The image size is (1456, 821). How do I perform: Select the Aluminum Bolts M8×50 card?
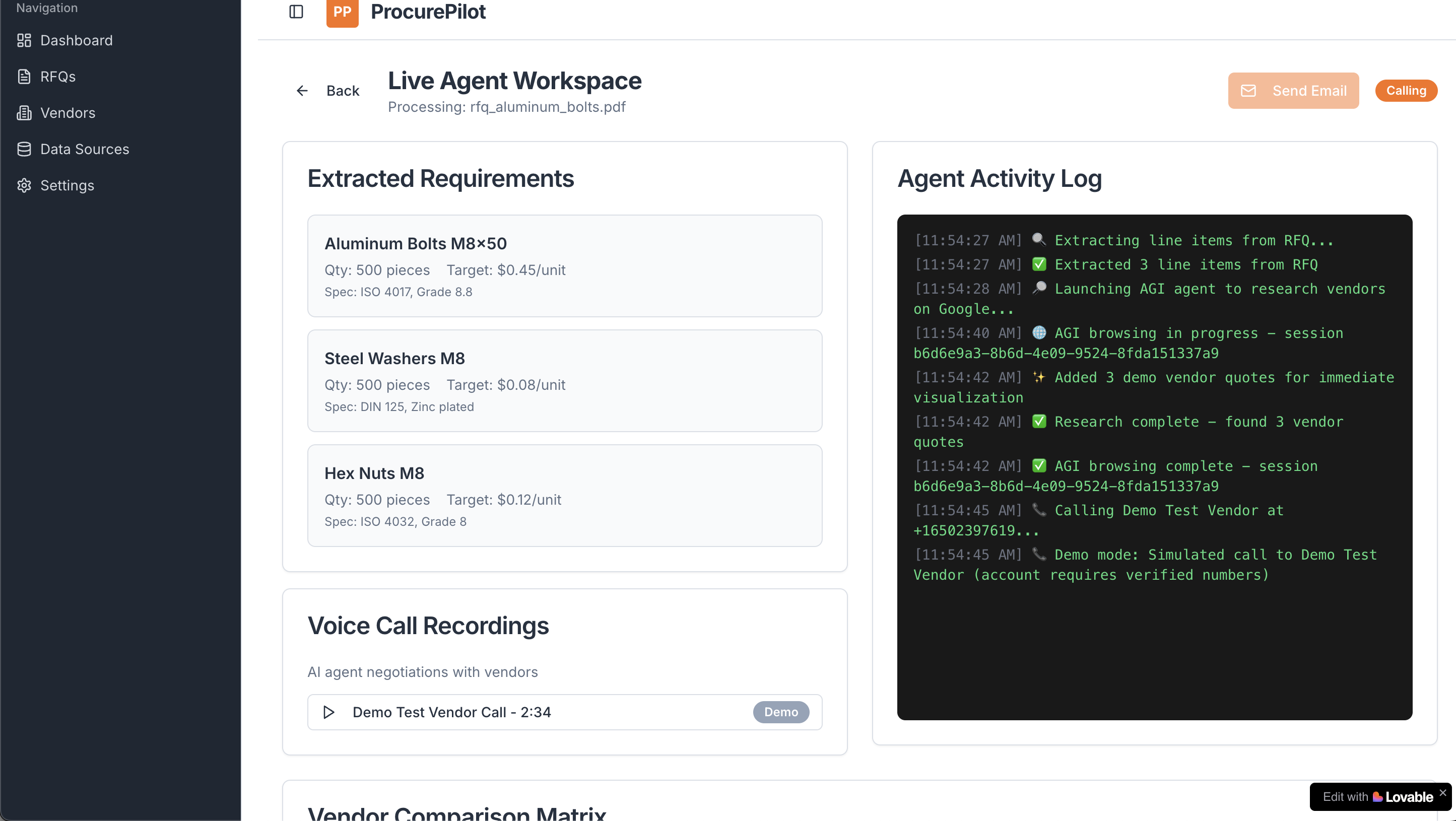[564, 265]
